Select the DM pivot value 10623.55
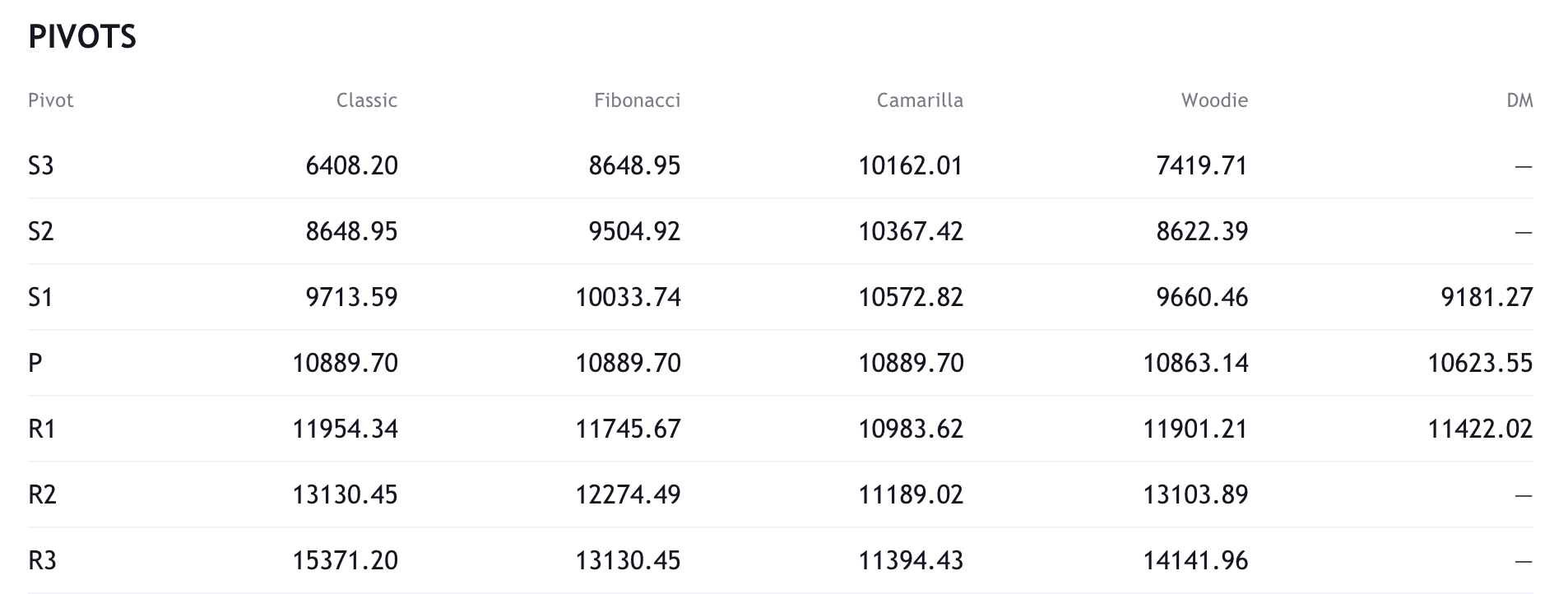The height and width of the screenshot is (594, 1568). [x=1479, y=364]
